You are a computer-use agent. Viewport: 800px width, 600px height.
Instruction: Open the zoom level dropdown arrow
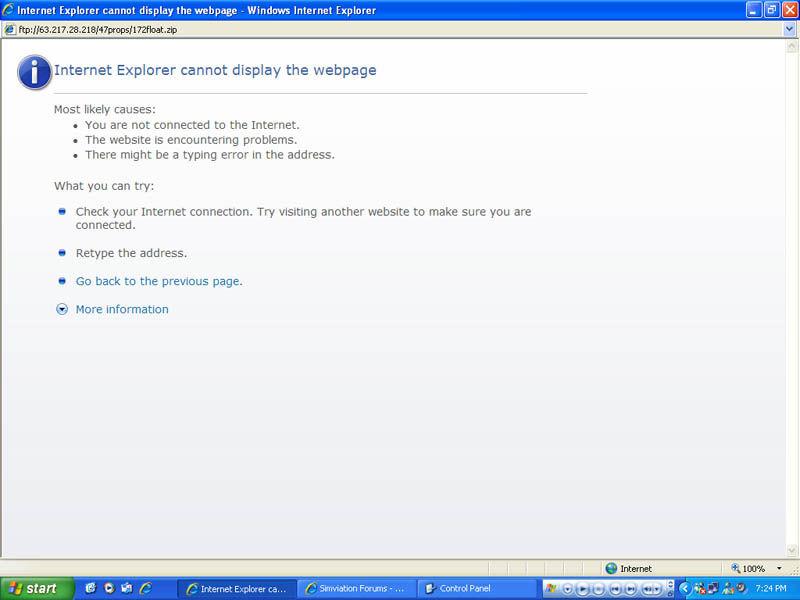[x=779, y=568]
